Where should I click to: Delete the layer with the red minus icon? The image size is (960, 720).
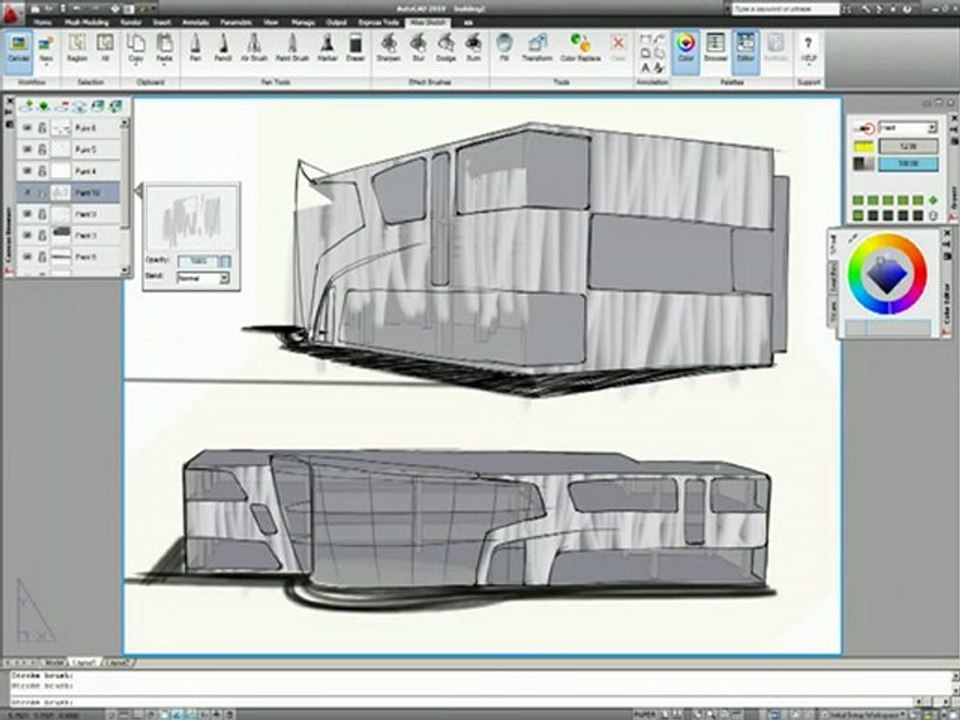pos(62,107)
